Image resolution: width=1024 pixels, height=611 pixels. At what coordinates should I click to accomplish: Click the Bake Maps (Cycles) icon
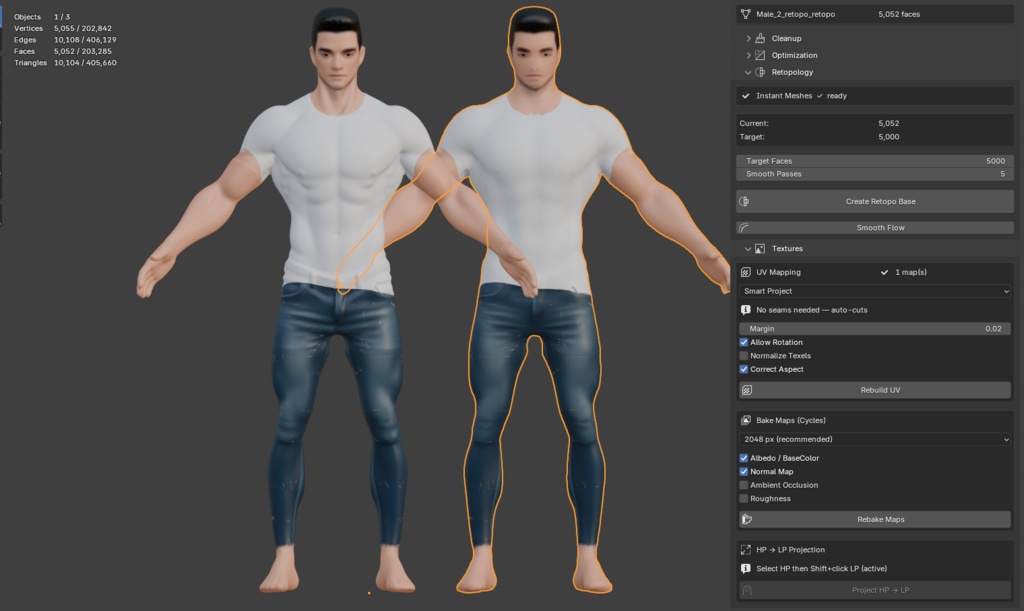[746, 420]
